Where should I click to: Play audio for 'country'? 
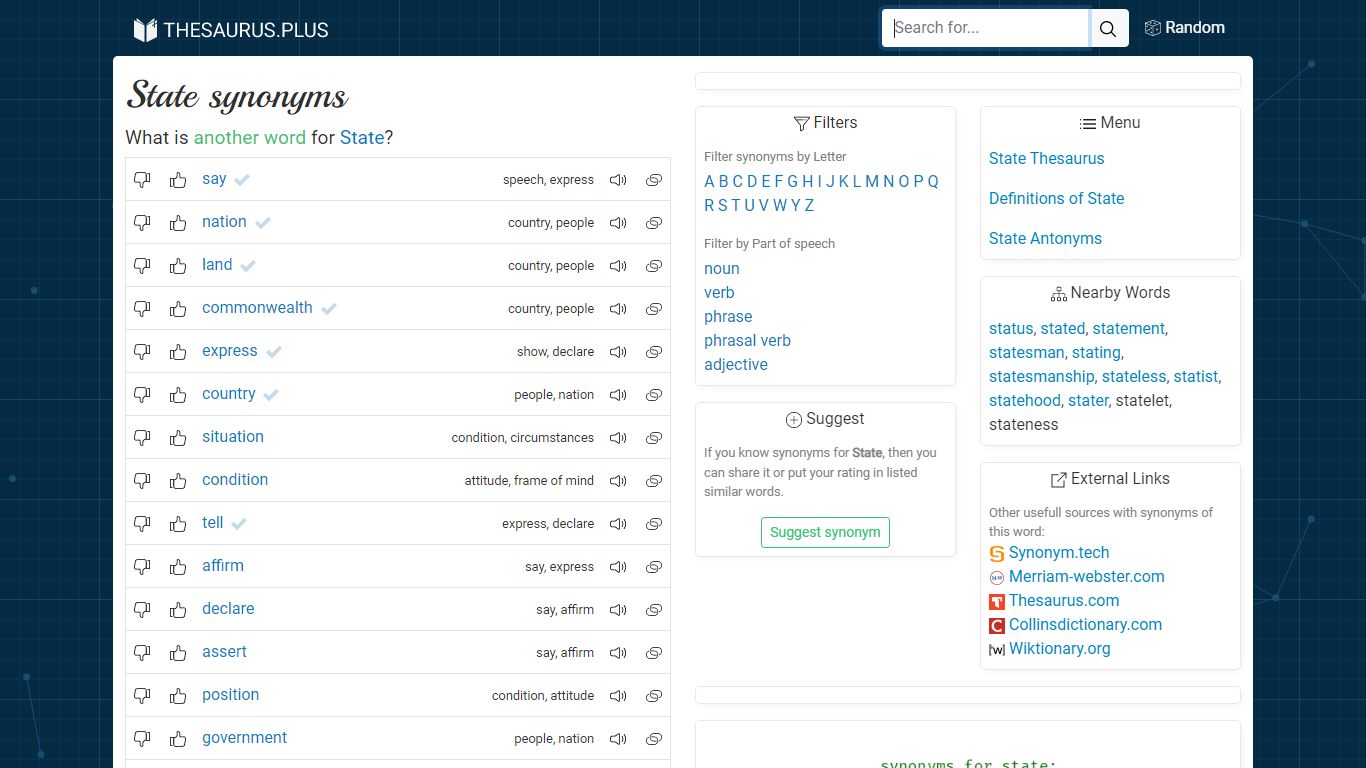click(618, 395)
